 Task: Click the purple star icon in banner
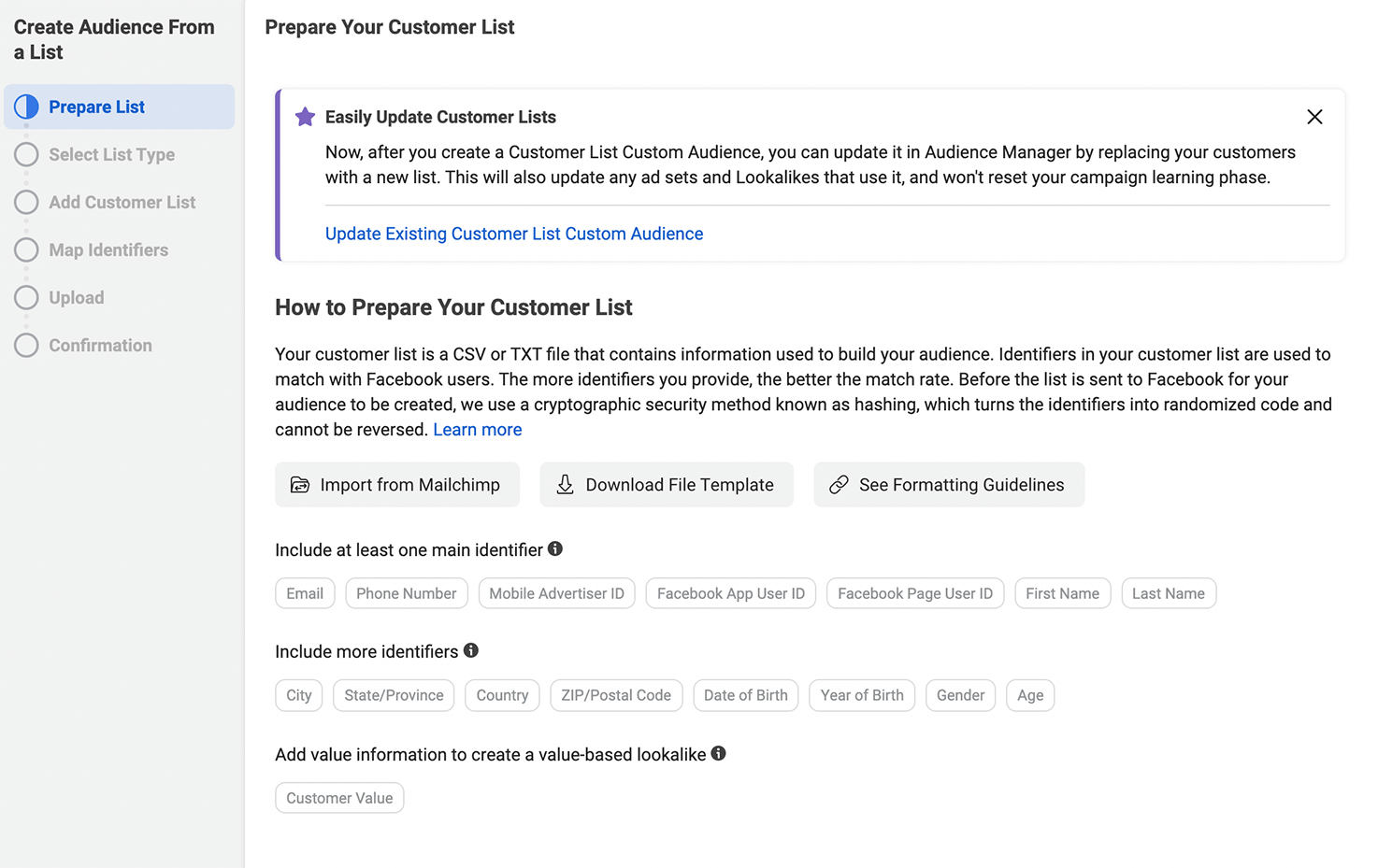click(x=305, y=117)
